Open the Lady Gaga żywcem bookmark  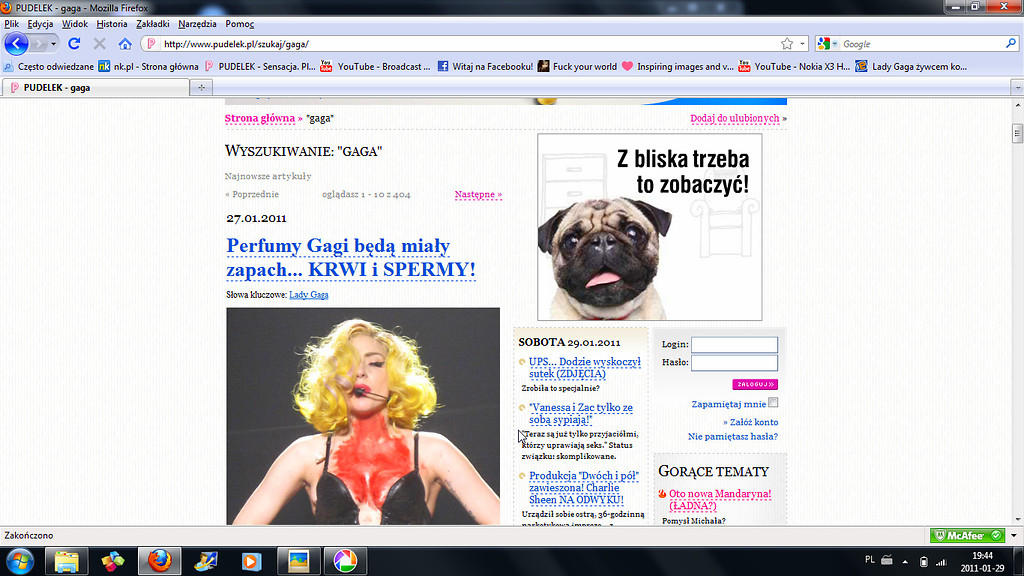click(911, 67)
